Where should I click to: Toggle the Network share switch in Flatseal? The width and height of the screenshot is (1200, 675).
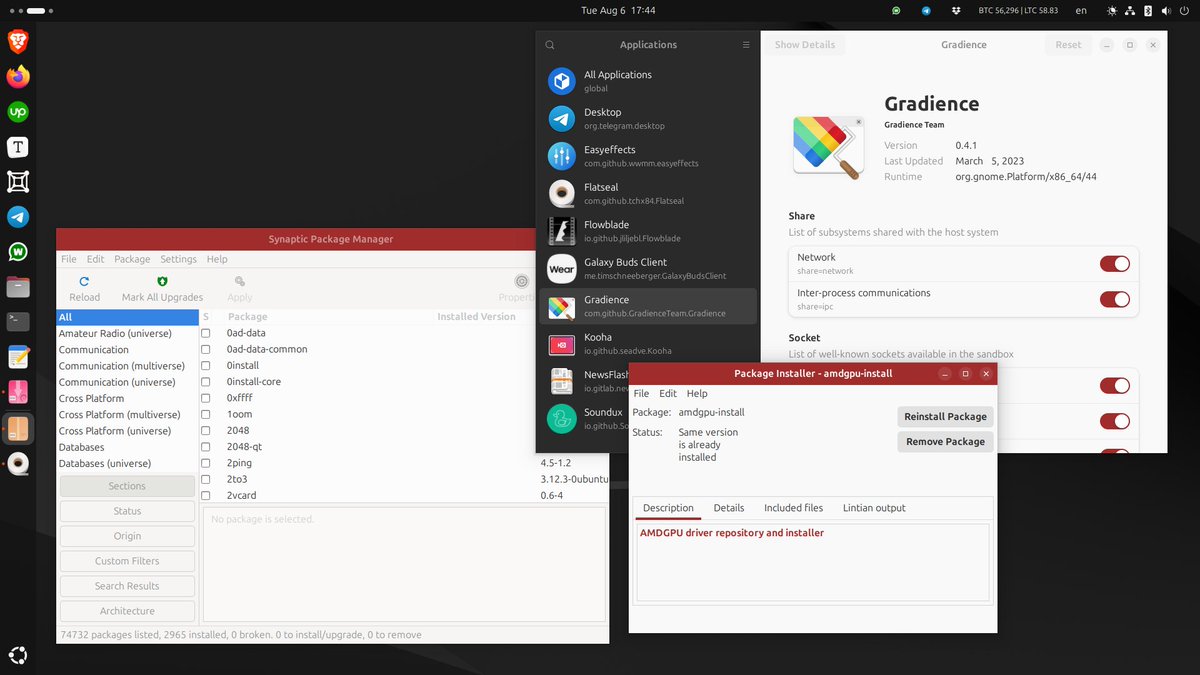coord(1115,264)
